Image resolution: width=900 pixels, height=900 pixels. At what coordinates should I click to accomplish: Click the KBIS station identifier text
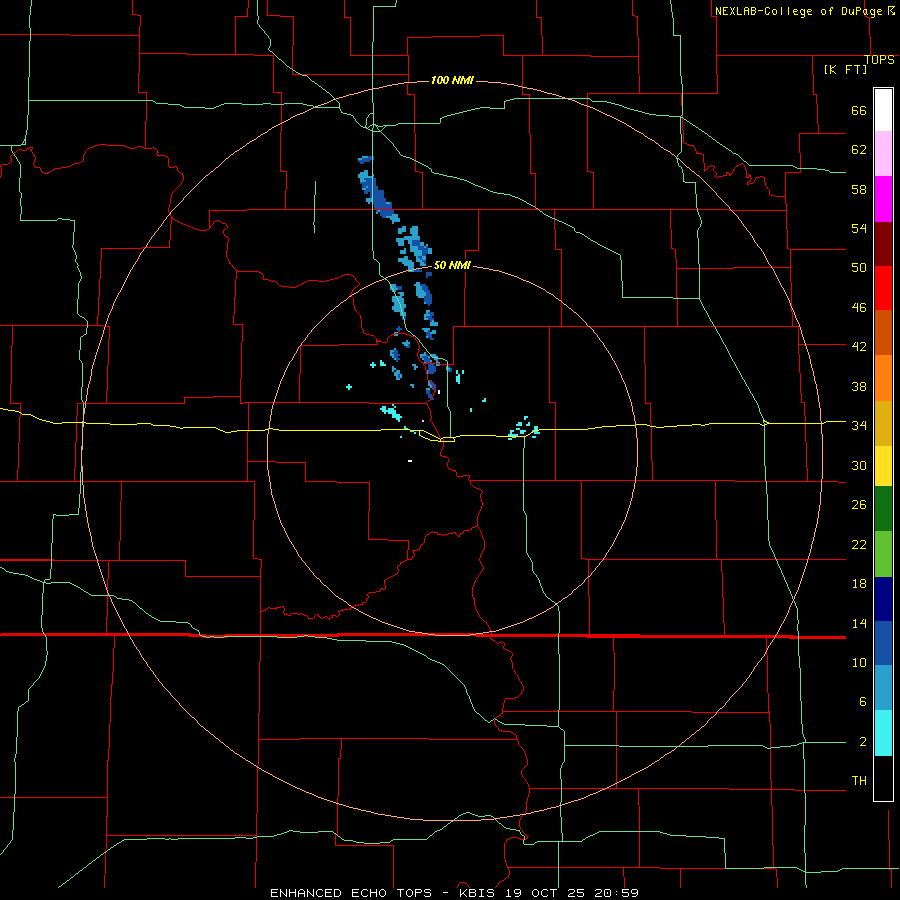(x=480, y=893)
